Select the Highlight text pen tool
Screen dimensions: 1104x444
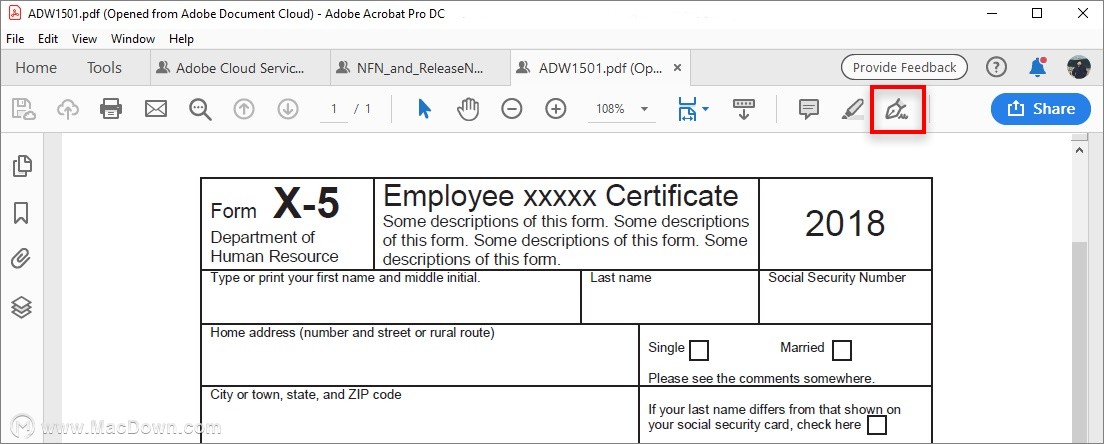(x=853, y=109)
